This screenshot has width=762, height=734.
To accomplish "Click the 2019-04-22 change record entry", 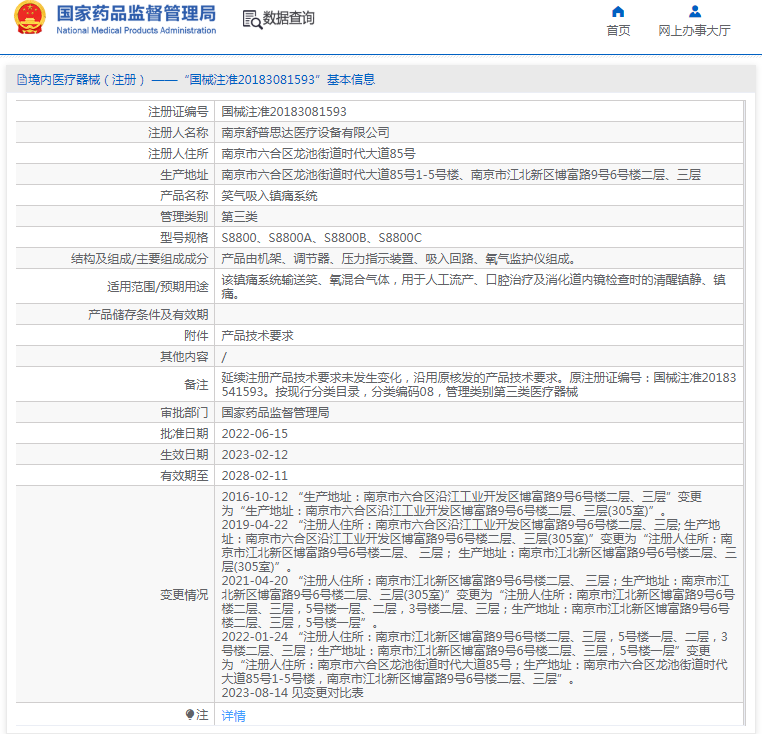I will 479,546.
